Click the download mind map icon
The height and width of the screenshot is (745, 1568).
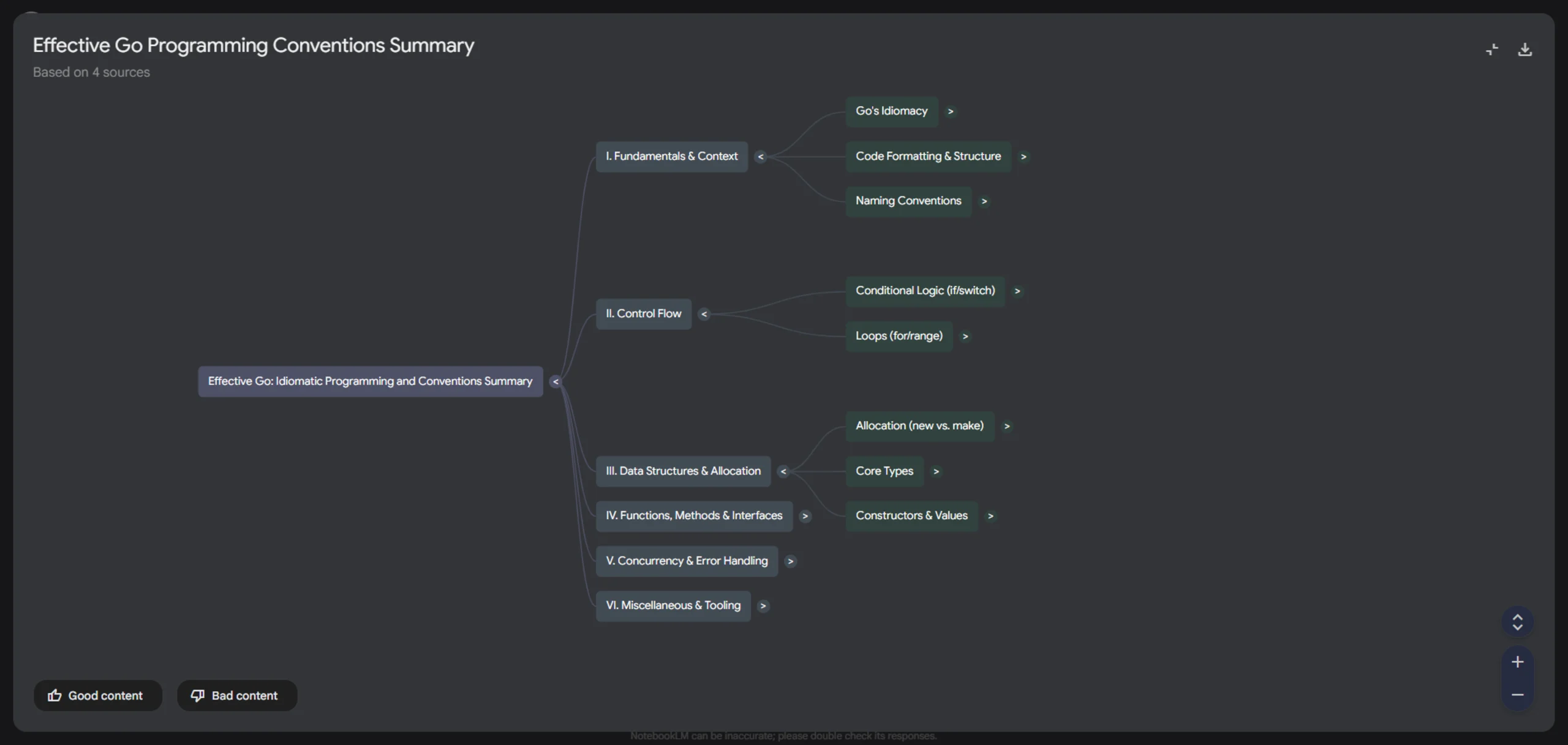click(1525, 50)
